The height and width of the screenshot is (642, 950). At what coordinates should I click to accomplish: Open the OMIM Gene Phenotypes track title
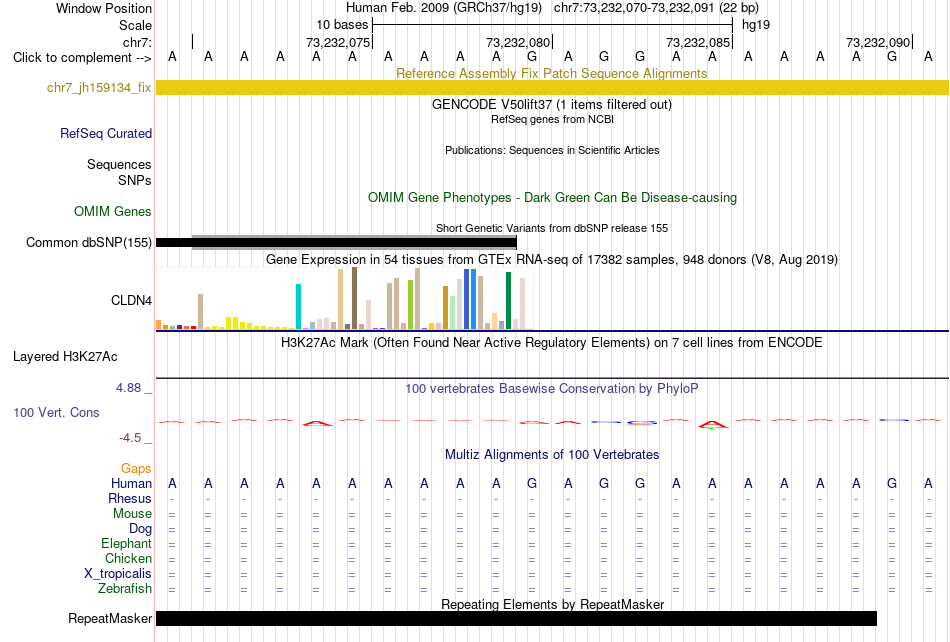tap(552, 197)
